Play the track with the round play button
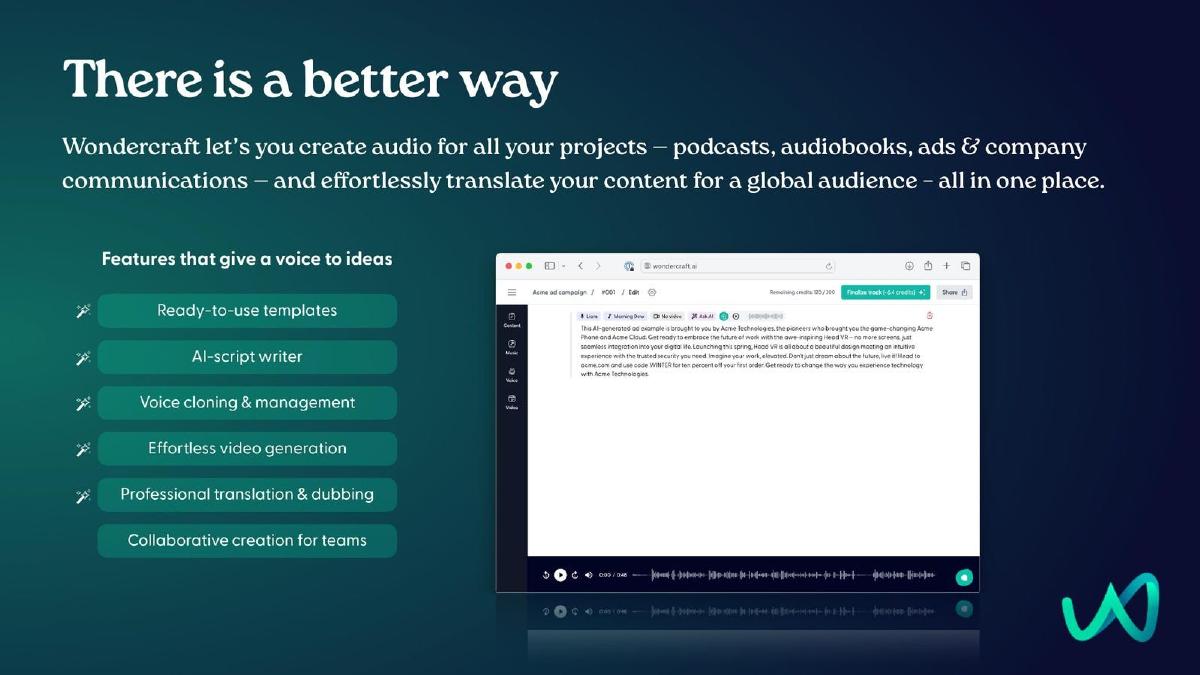 [x=561, y=575]
